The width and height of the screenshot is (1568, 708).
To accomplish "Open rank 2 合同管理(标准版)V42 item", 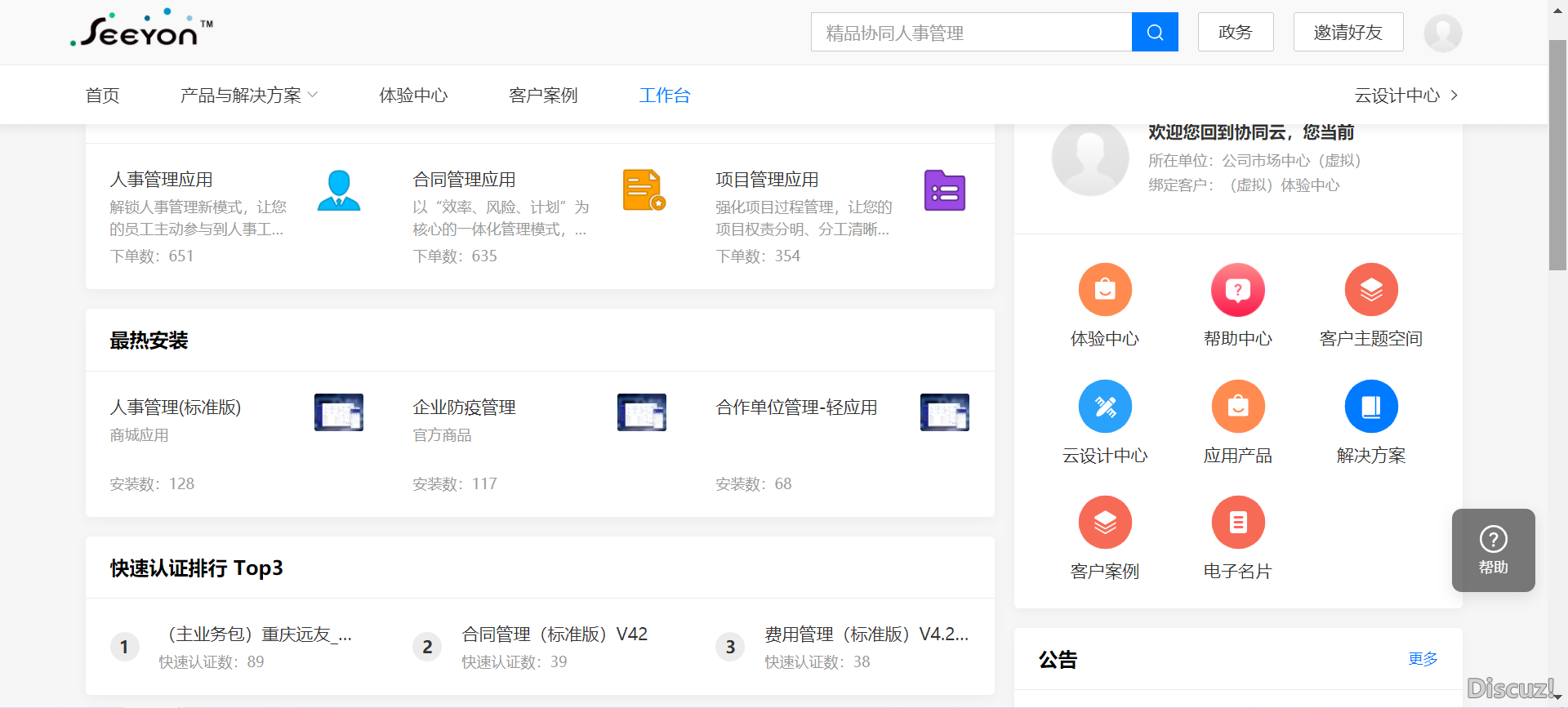I will 555,635.
